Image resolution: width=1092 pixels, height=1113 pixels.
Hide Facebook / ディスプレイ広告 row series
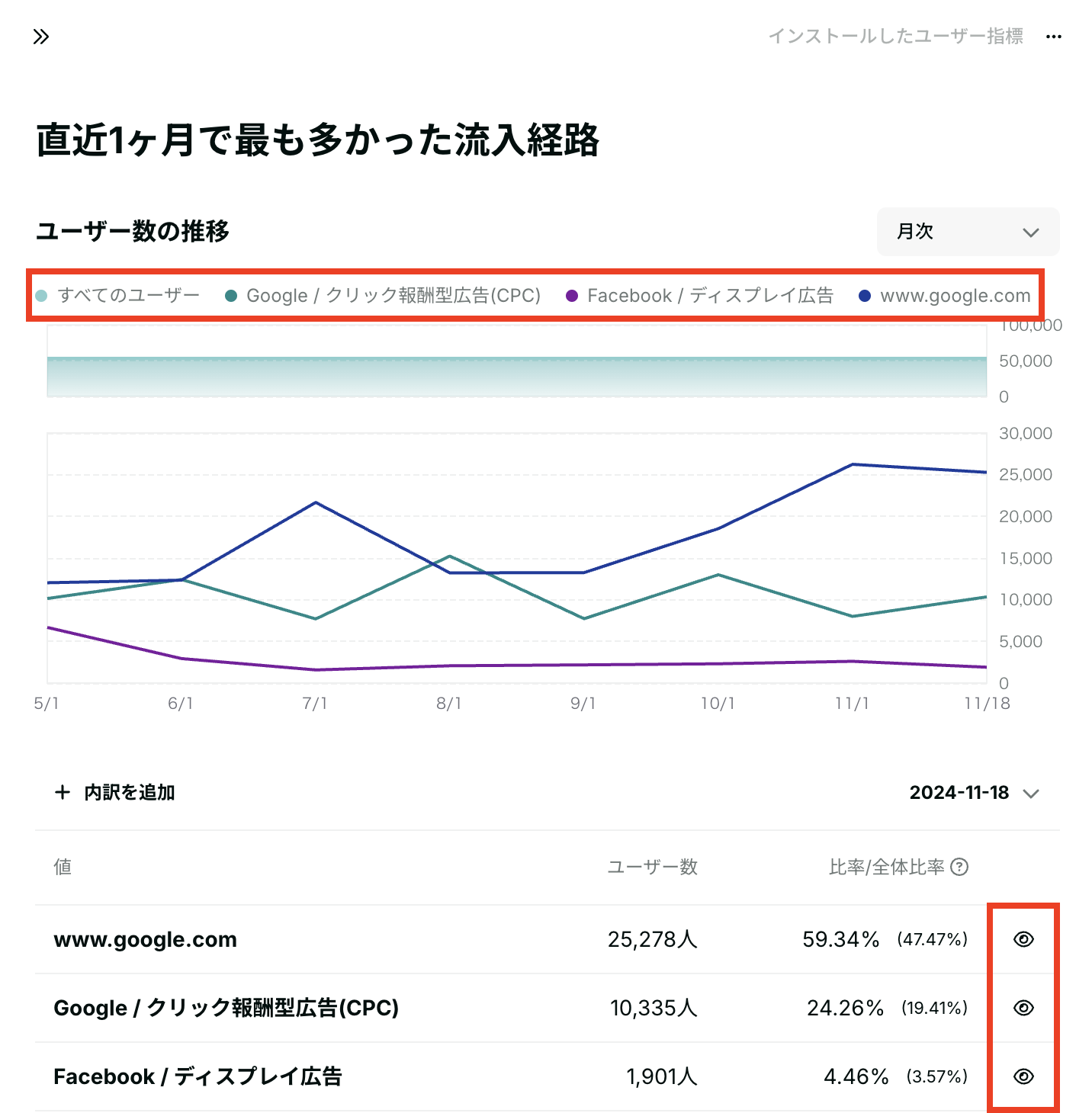(1023, 1076)
